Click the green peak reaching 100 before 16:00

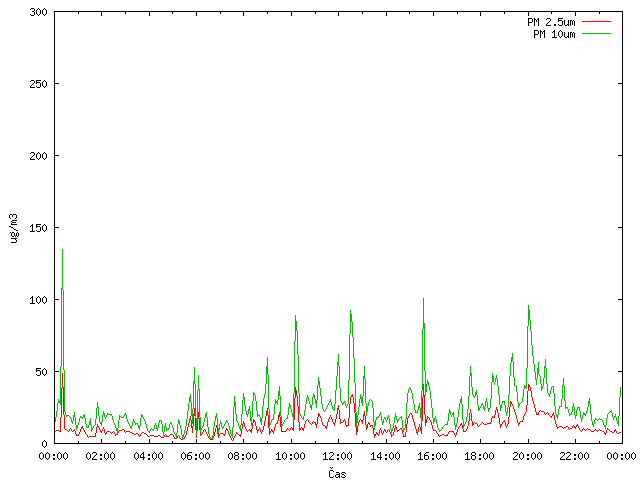(x=423, y=300)
